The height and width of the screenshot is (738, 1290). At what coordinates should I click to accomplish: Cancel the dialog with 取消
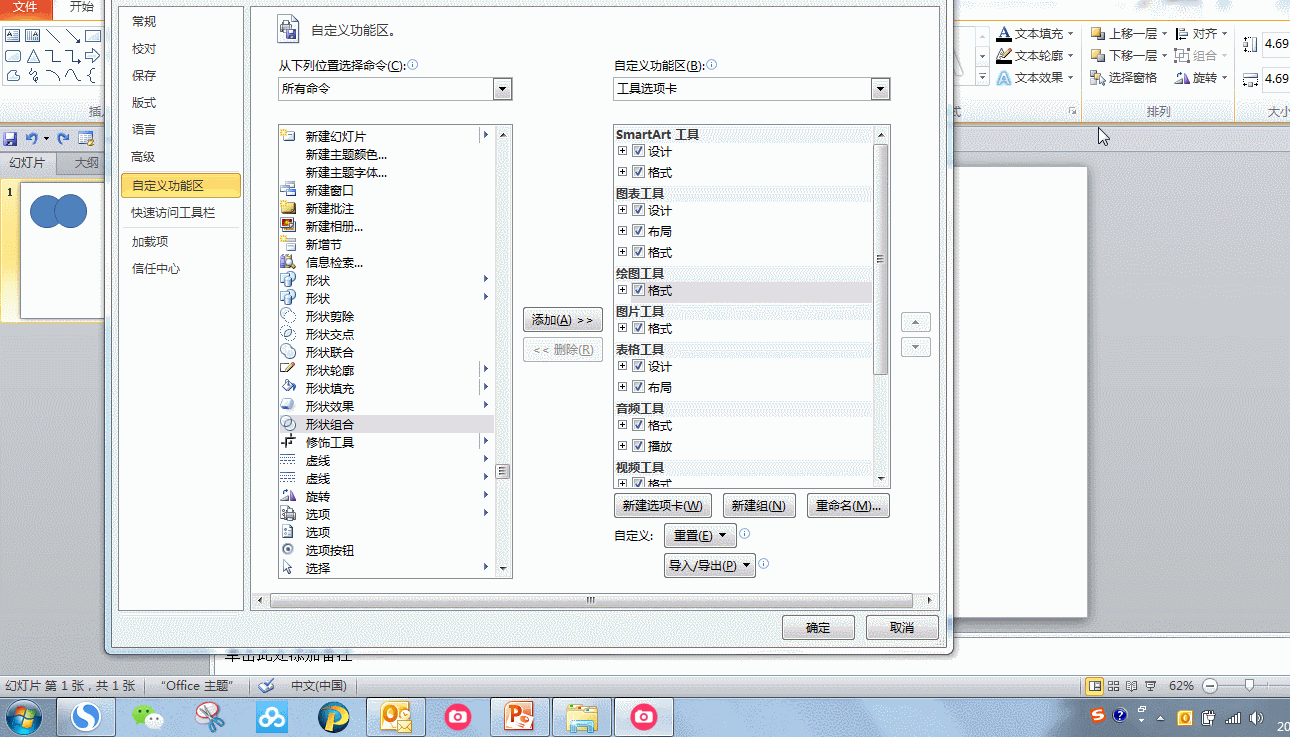pyautogui.click(x=902, y=628)
